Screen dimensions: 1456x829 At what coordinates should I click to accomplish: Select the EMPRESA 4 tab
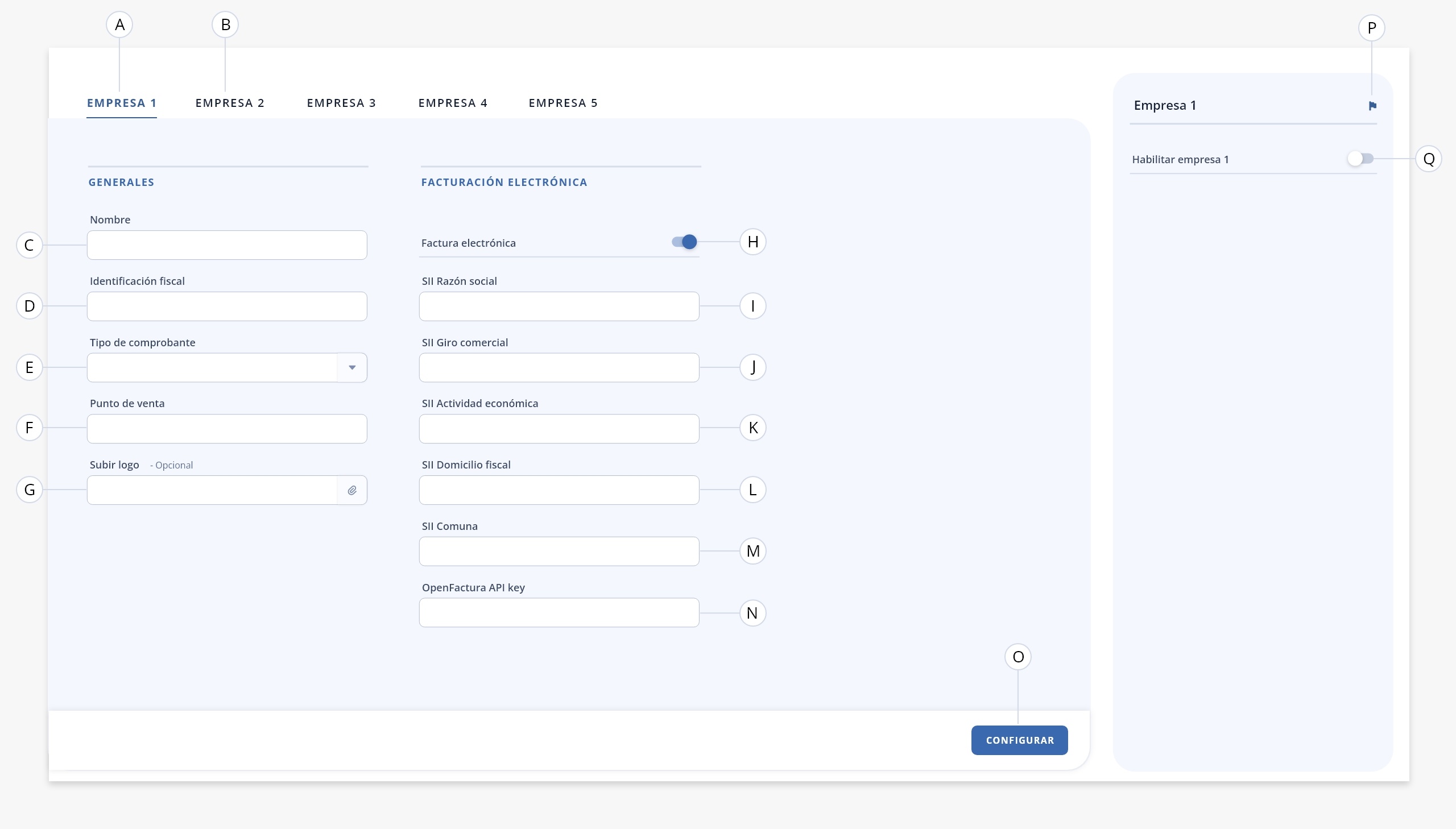coord(453,103)
